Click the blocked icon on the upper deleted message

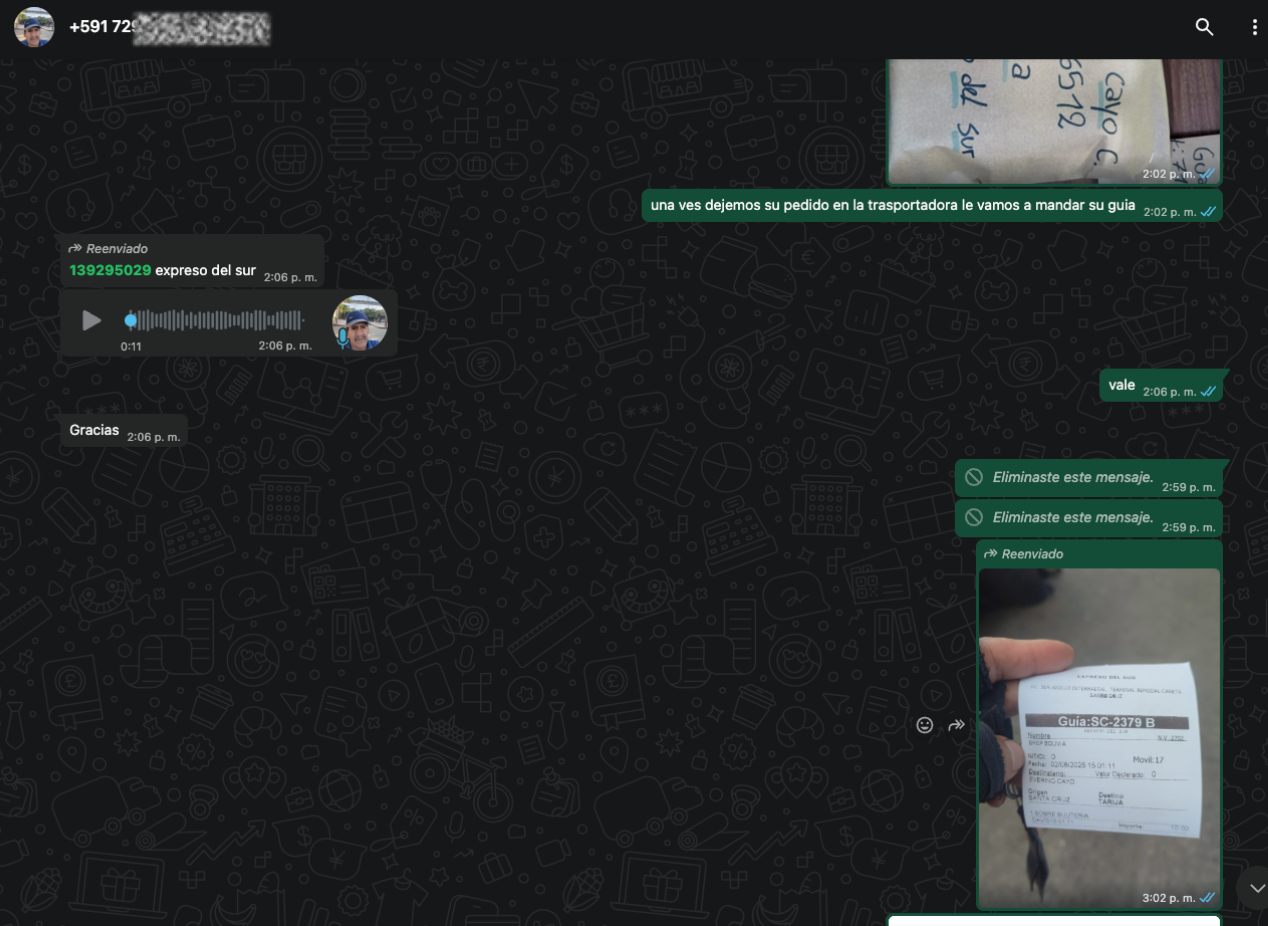tap(974, 478)
